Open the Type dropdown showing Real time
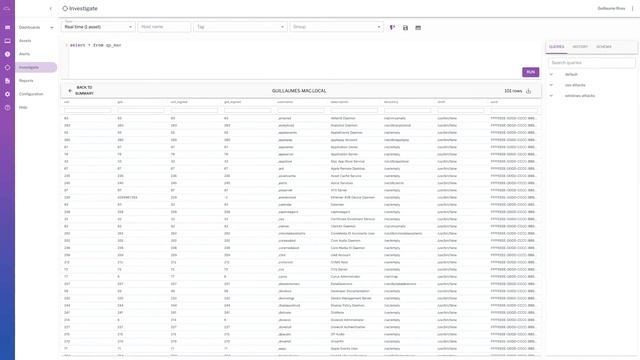The width and height of the screenshot is (640, 360). pos(98,27)
